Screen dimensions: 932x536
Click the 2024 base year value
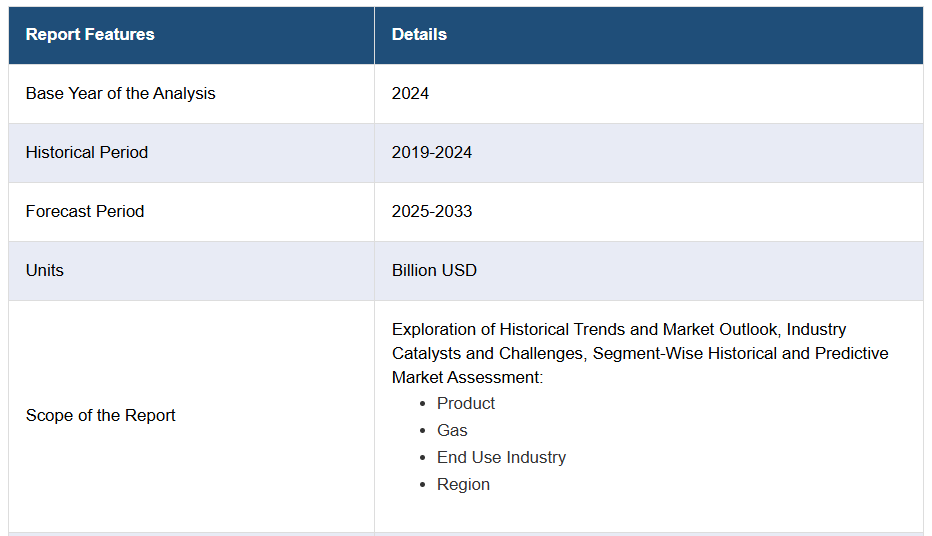[x=410, y=93]
